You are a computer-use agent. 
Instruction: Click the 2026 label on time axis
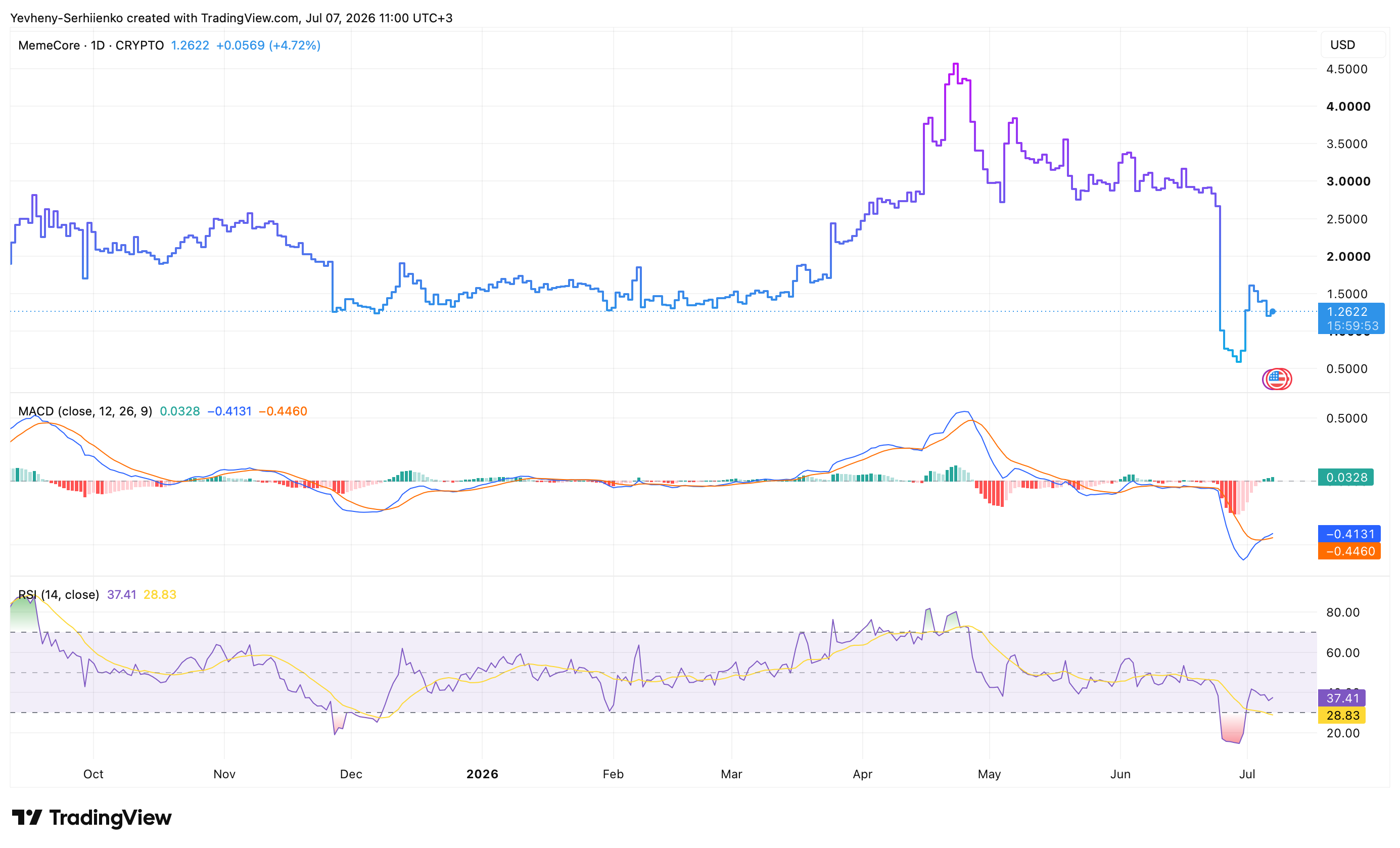[482, 774]
